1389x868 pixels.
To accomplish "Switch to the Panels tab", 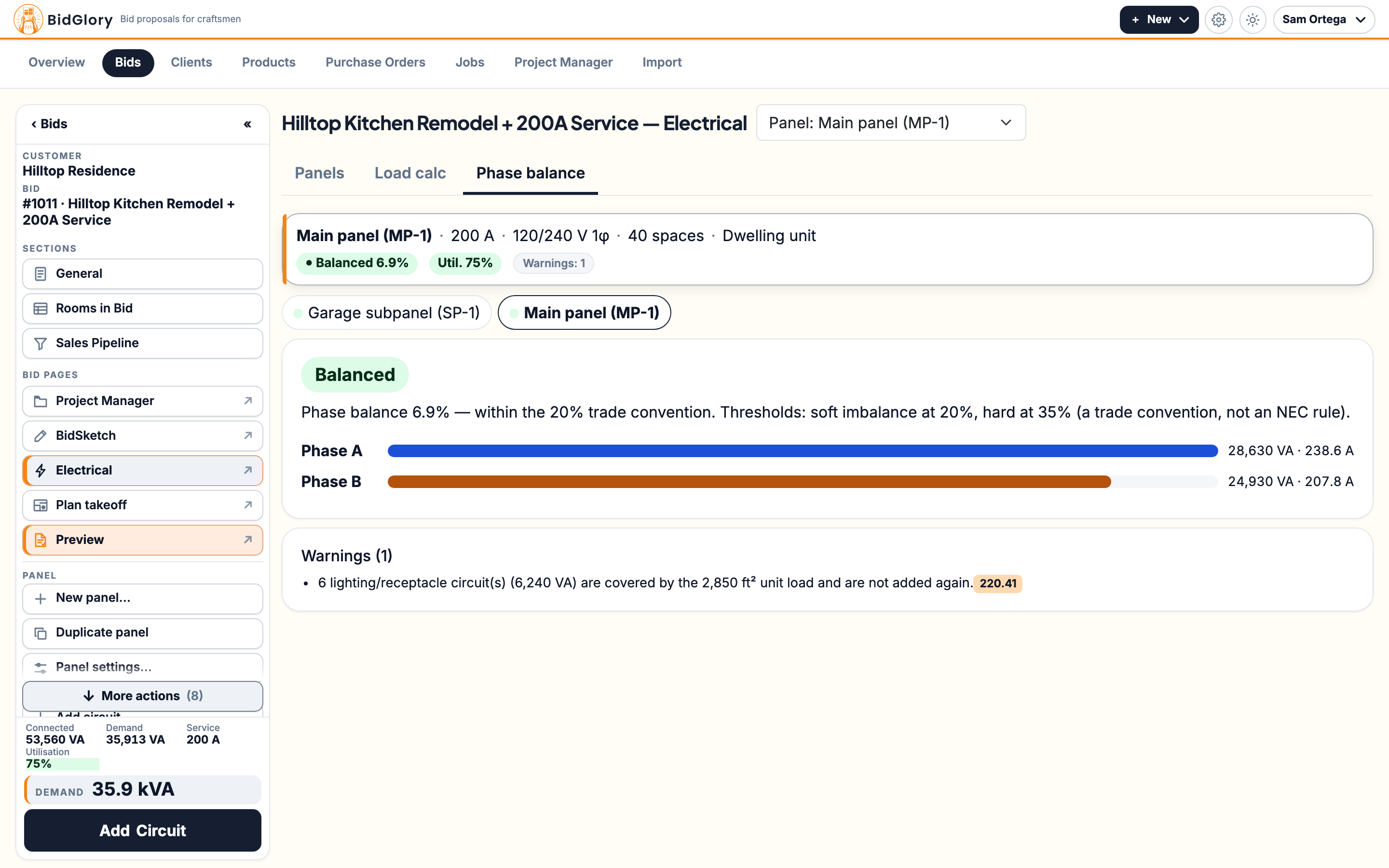I will (319, 174).
